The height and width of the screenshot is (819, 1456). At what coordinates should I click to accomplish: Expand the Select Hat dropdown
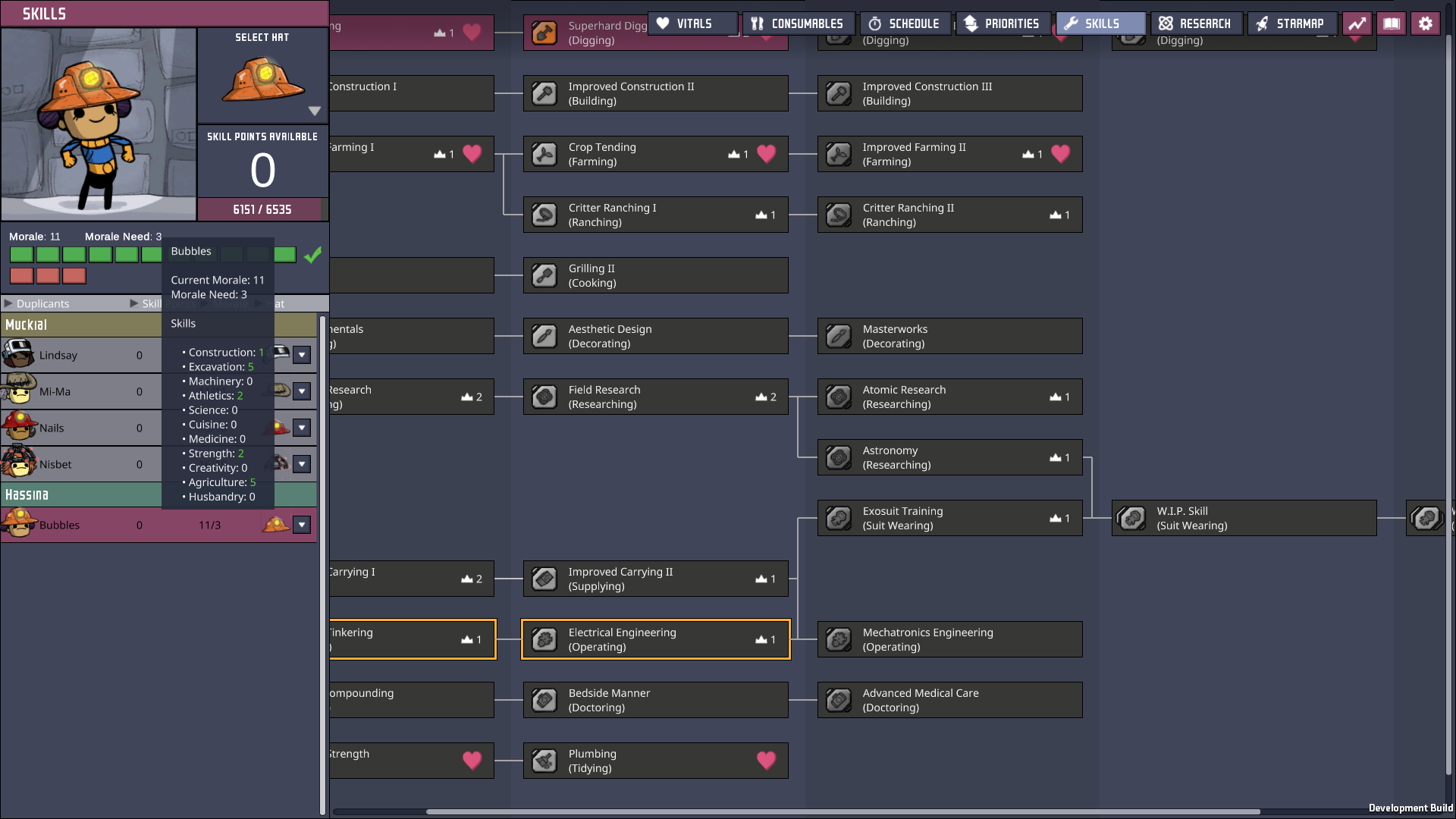click(314, 111)
